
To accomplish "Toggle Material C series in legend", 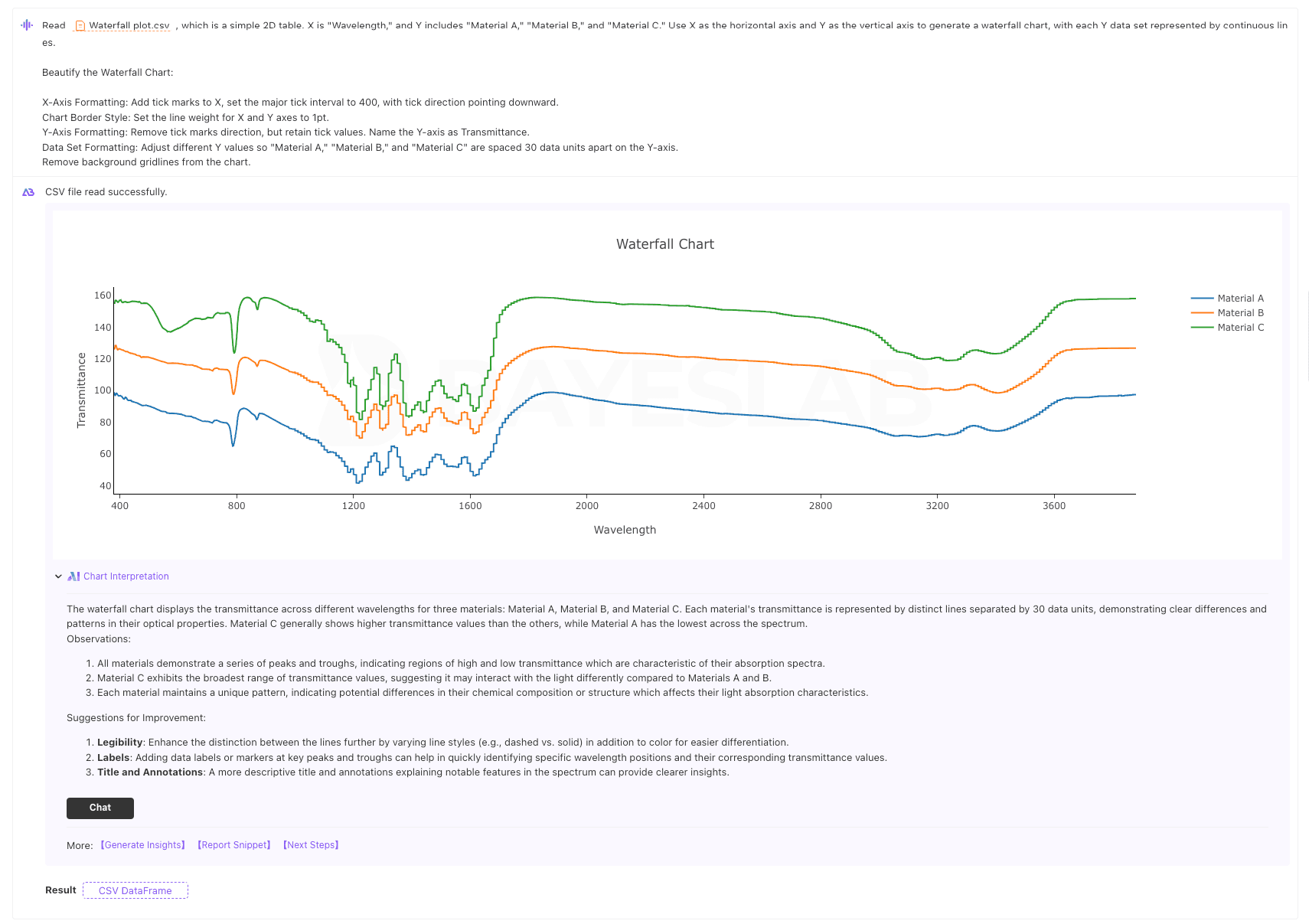I will [x=1228, y=328].
